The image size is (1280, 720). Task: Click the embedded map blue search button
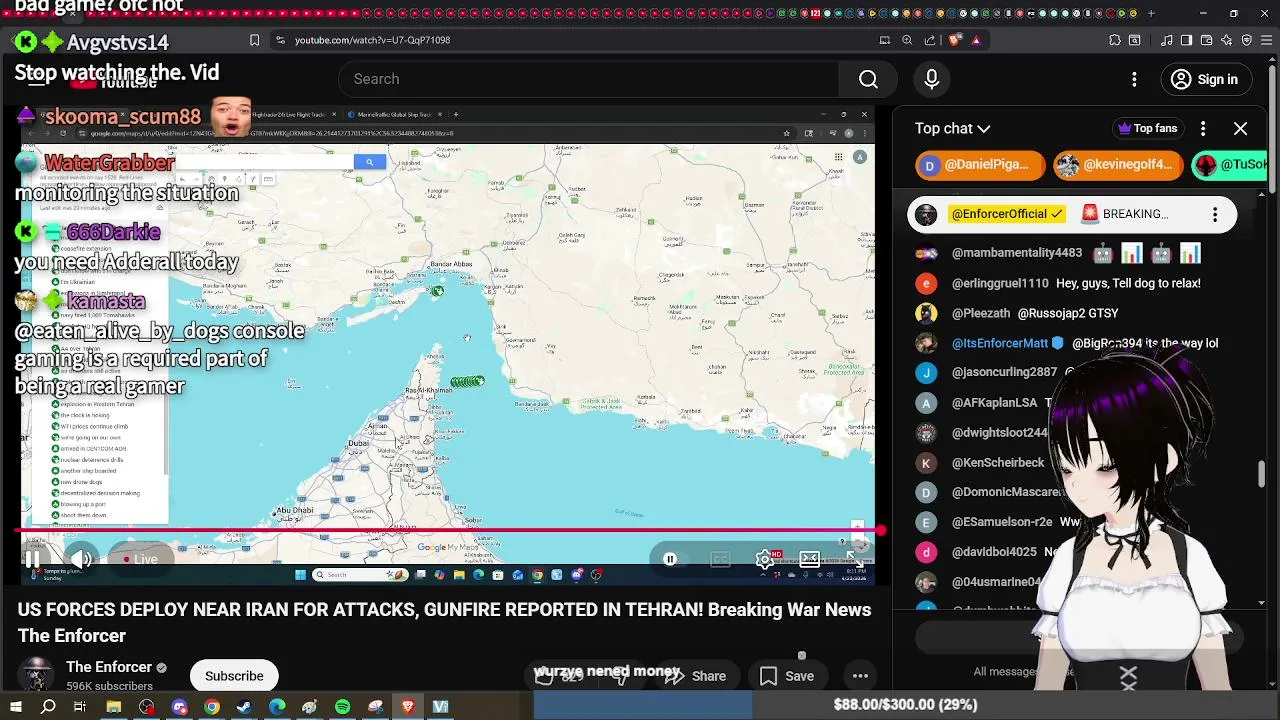[369, 162]
